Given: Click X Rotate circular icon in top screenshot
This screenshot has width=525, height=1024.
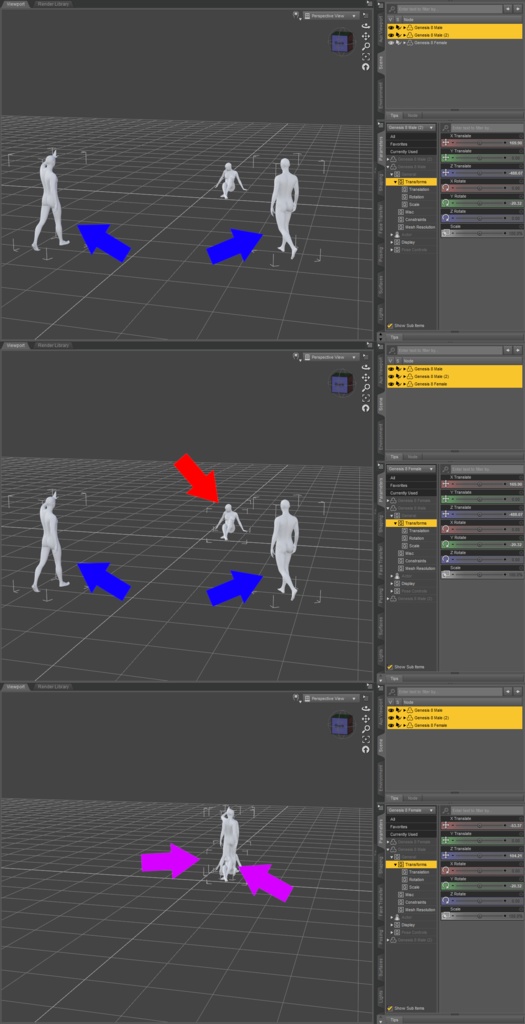Looking at the screenshot, I should pos(446,188).
